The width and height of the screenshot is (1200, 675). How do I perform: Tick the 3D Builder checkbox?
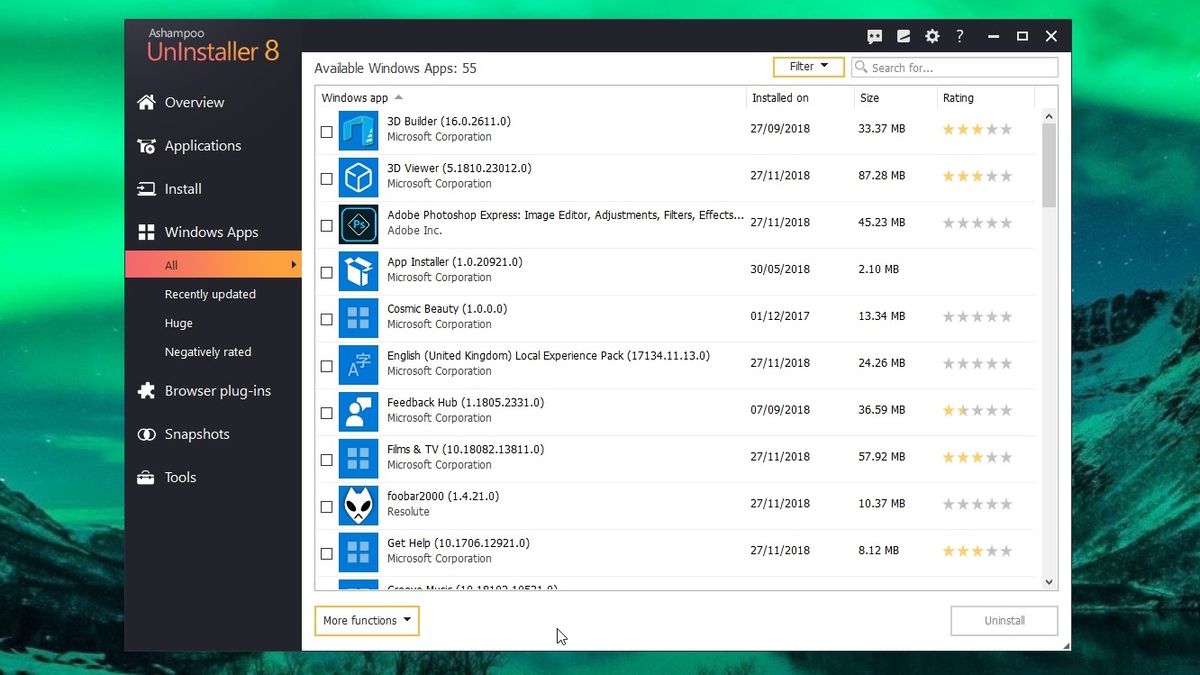(x=326, y=132)
